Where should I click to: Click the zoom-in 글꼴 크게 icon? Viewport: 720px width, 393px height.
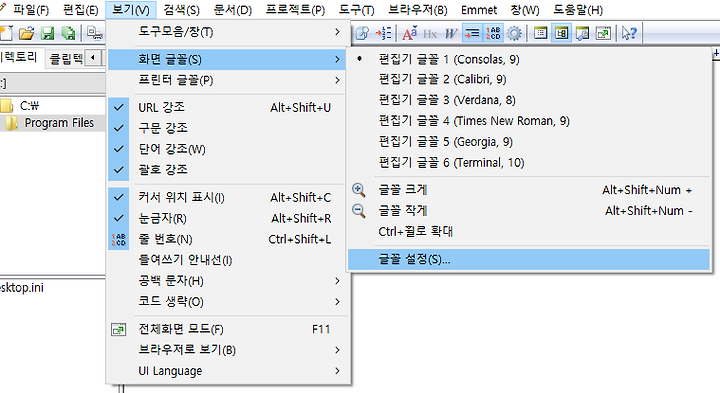359,190
